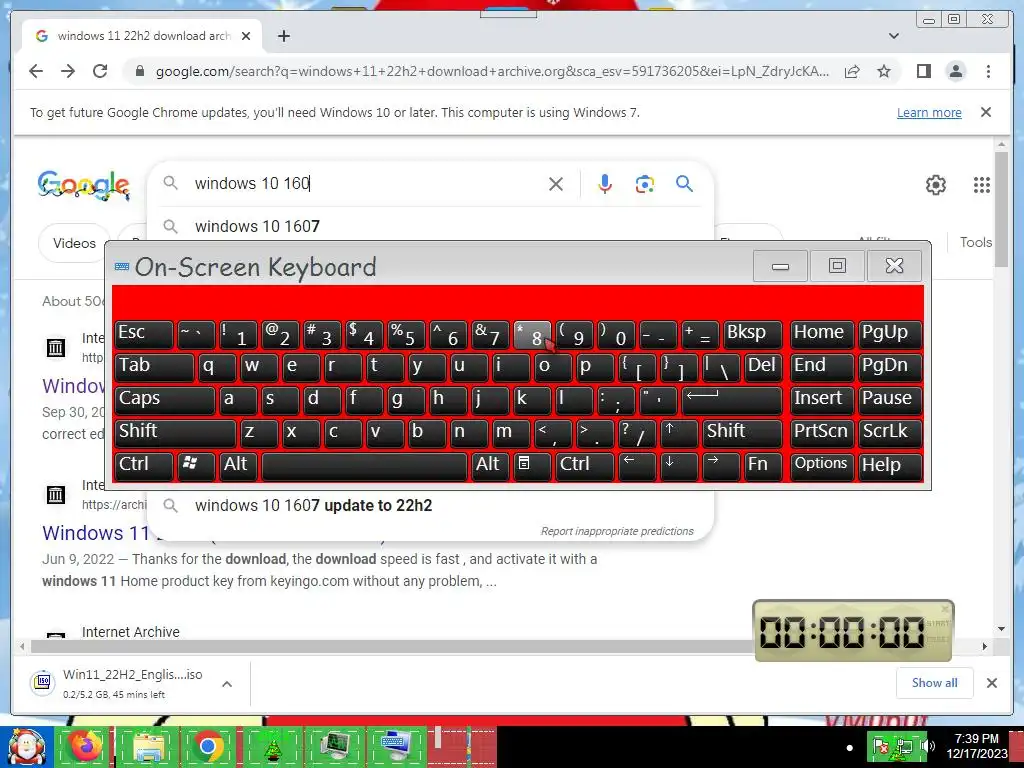This screenshot has height=768, width=1024.
Task: Click Show all downloads
Action: 935,683
